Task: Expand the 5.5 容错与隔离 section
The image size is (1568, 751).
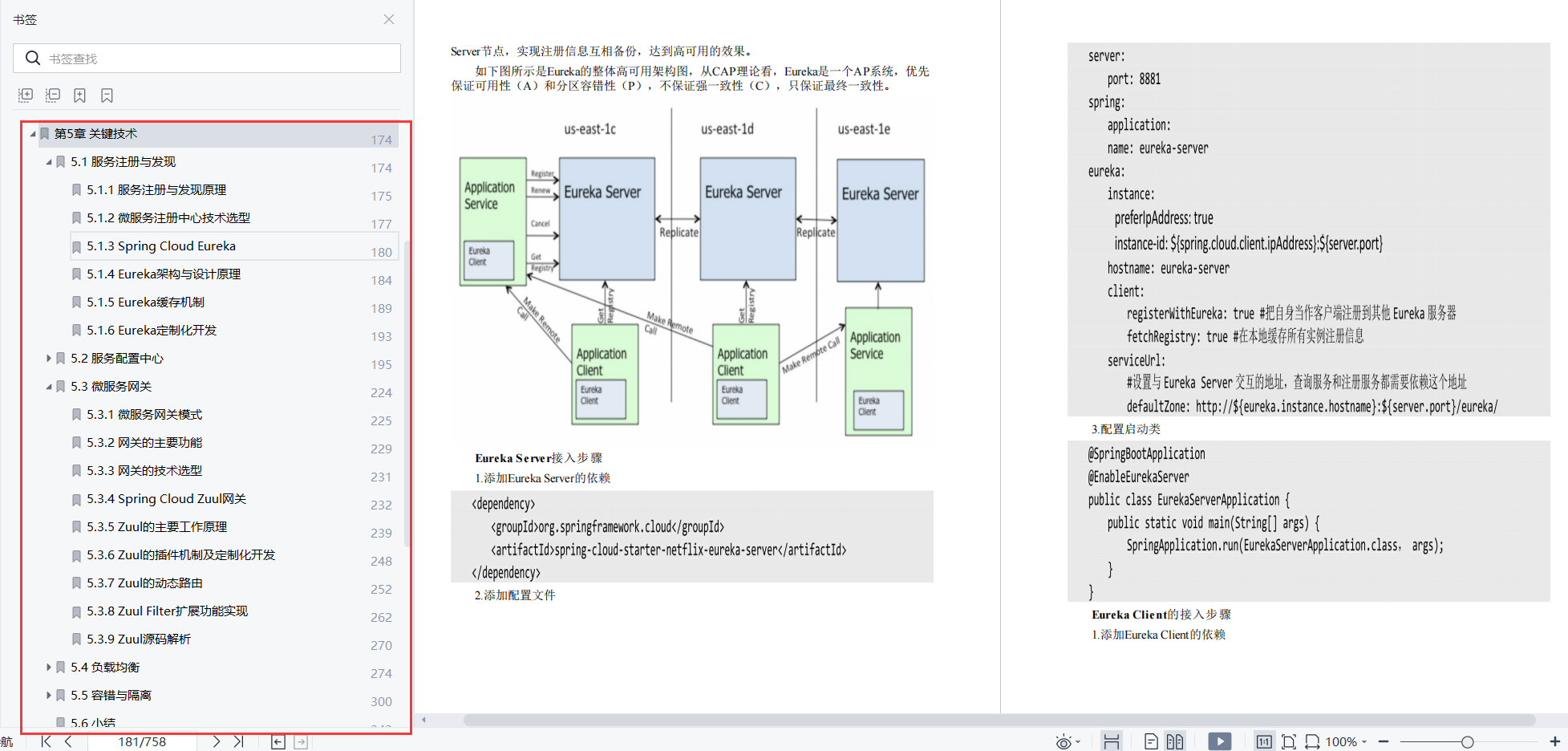Action: [x=49, y=696]
